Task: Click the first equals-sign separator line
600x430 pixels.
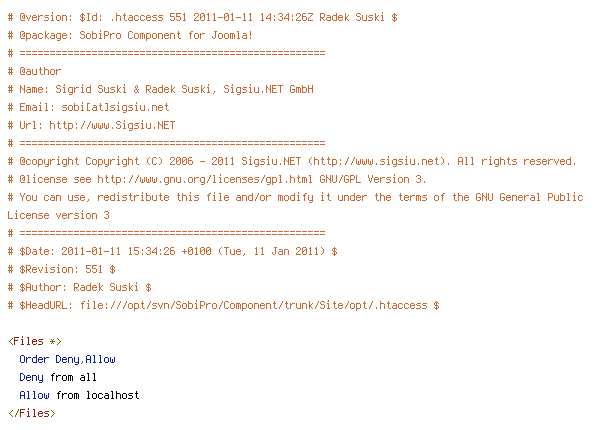Action: coord(166,53)
